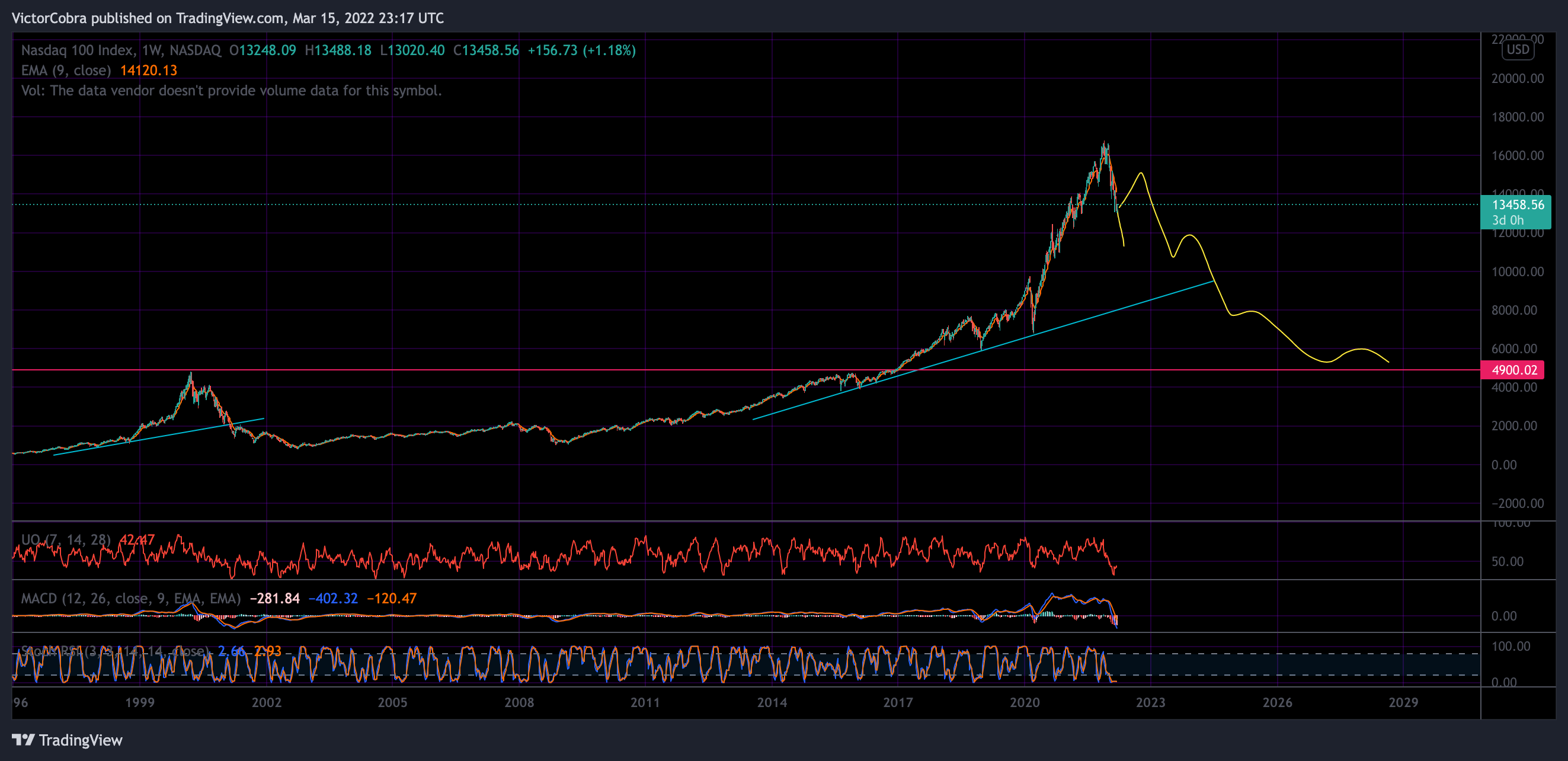The height and width of the screenshot is (761, 1568).
Task: Click the 13458.56 current price label
Action: pyautogui.click(x=1515, y=211)
